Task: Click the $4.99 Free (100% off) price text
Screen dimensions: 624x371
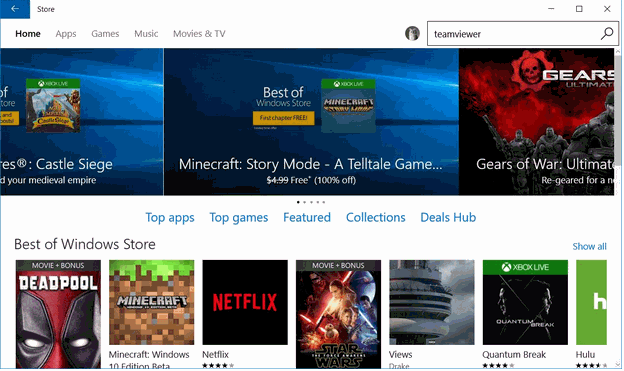Action: coord(311,180)
